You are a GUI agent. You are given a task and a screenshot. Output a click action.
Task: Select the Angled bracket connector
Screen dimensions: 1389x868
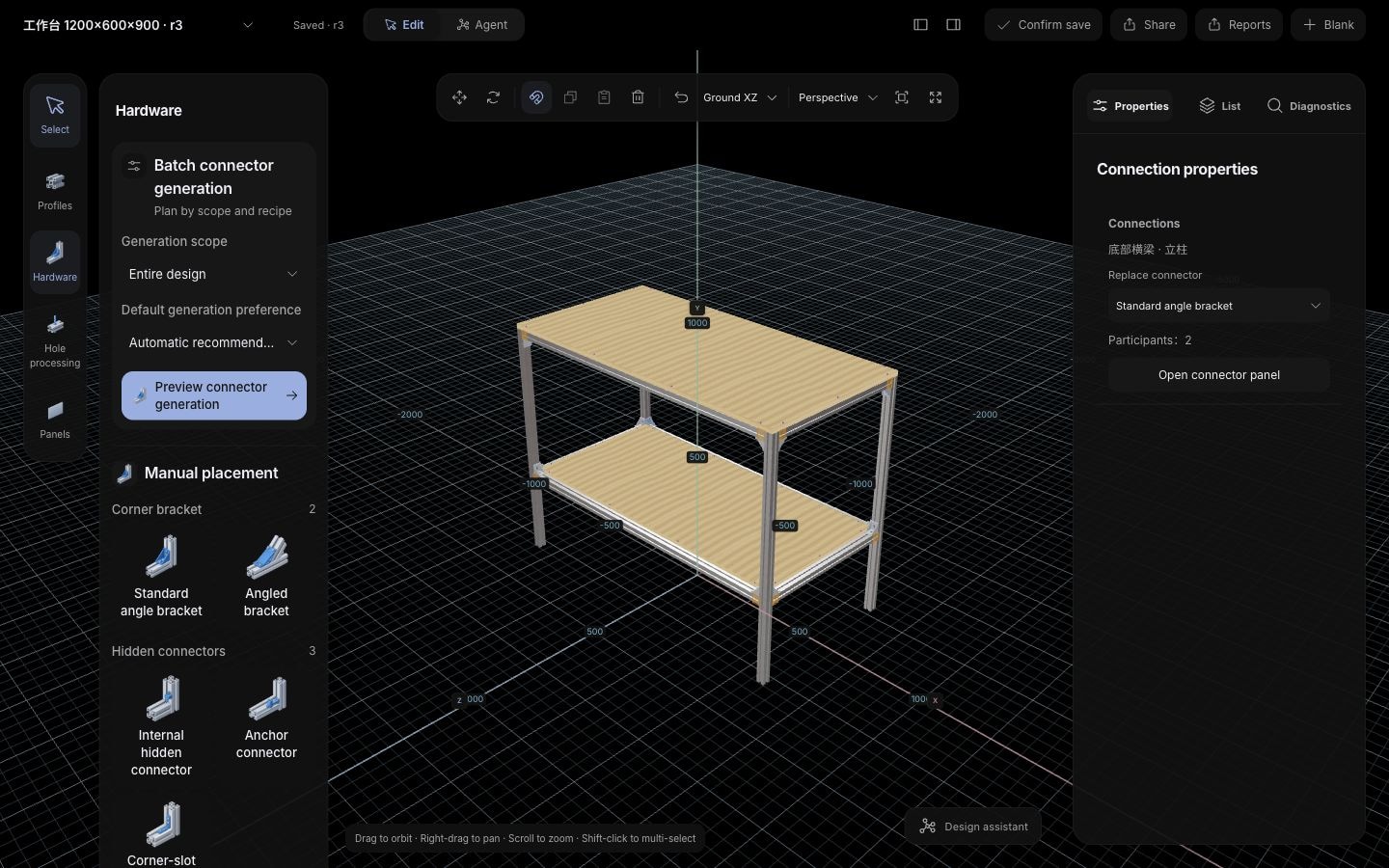266,577
